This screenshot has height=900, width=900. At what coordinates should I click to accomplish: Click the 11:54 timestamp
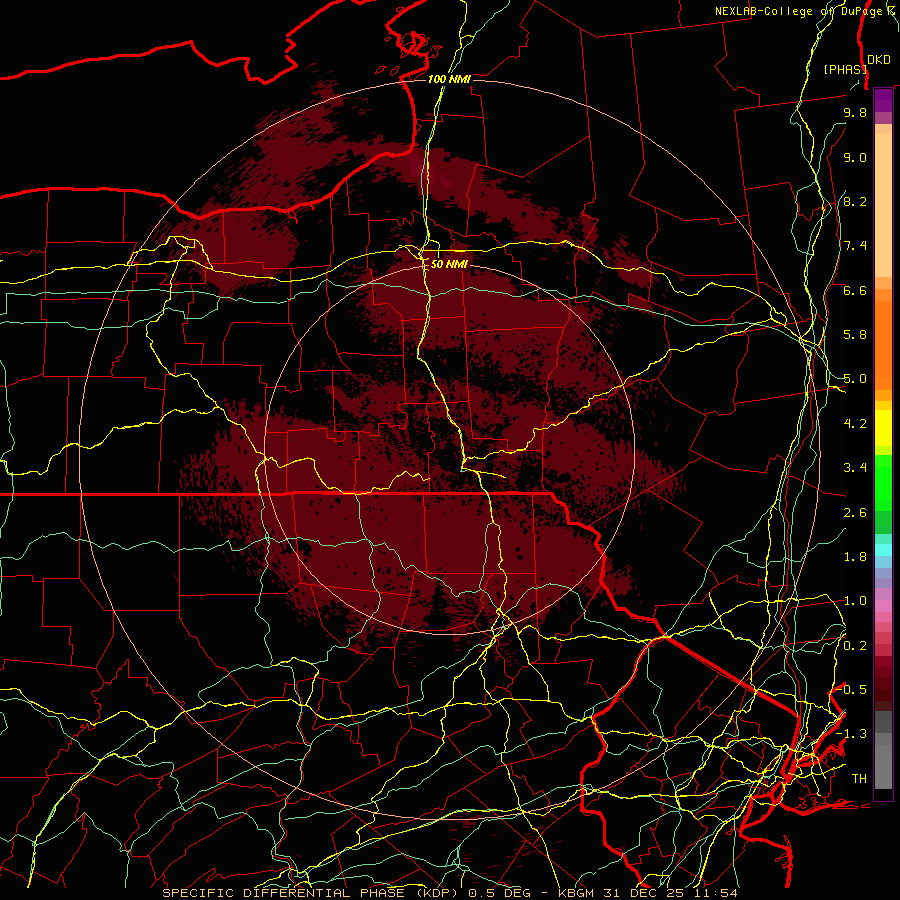point(716,893)
